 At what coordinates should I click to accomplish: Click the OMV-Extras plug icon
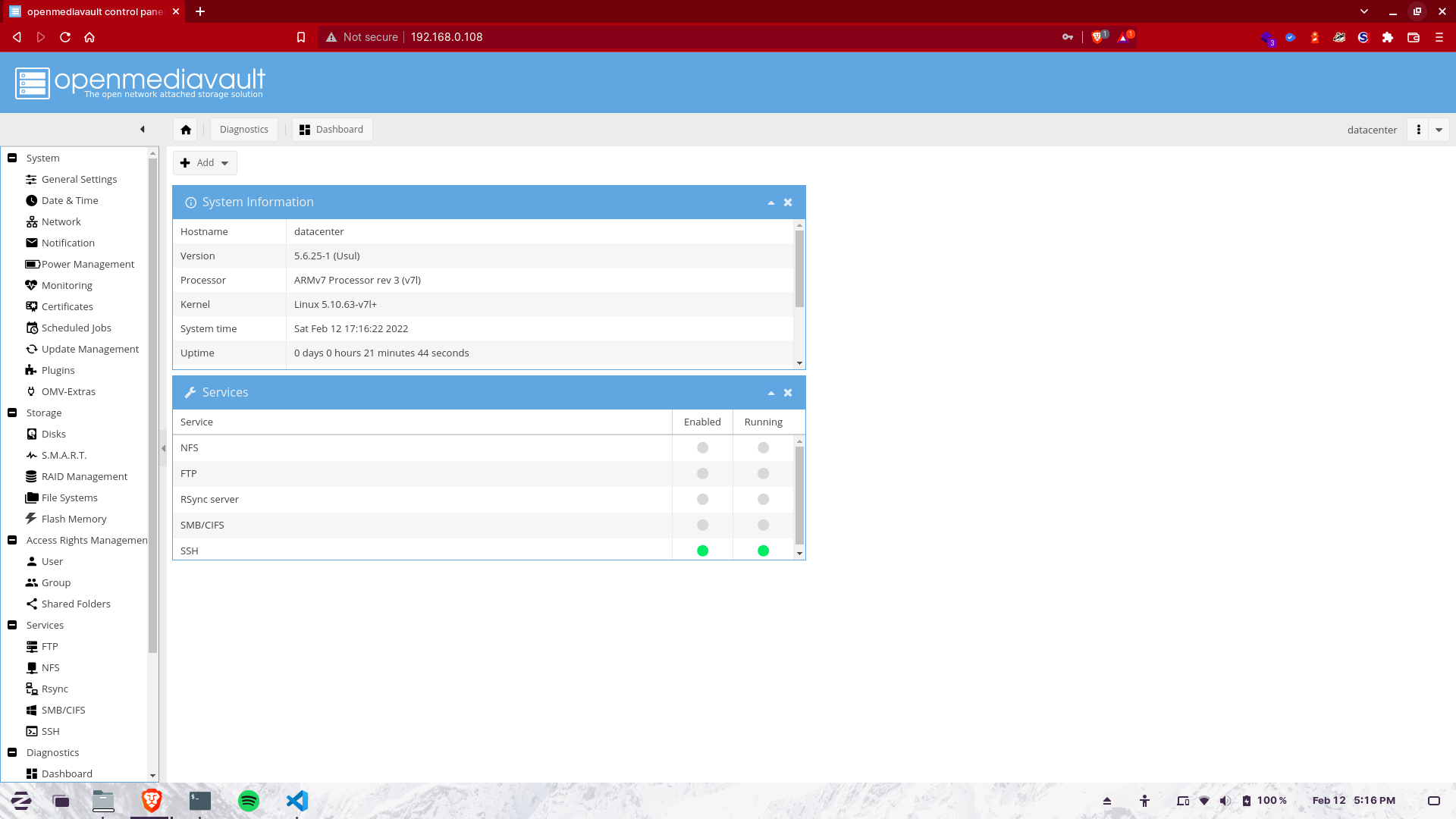(32, 391)
